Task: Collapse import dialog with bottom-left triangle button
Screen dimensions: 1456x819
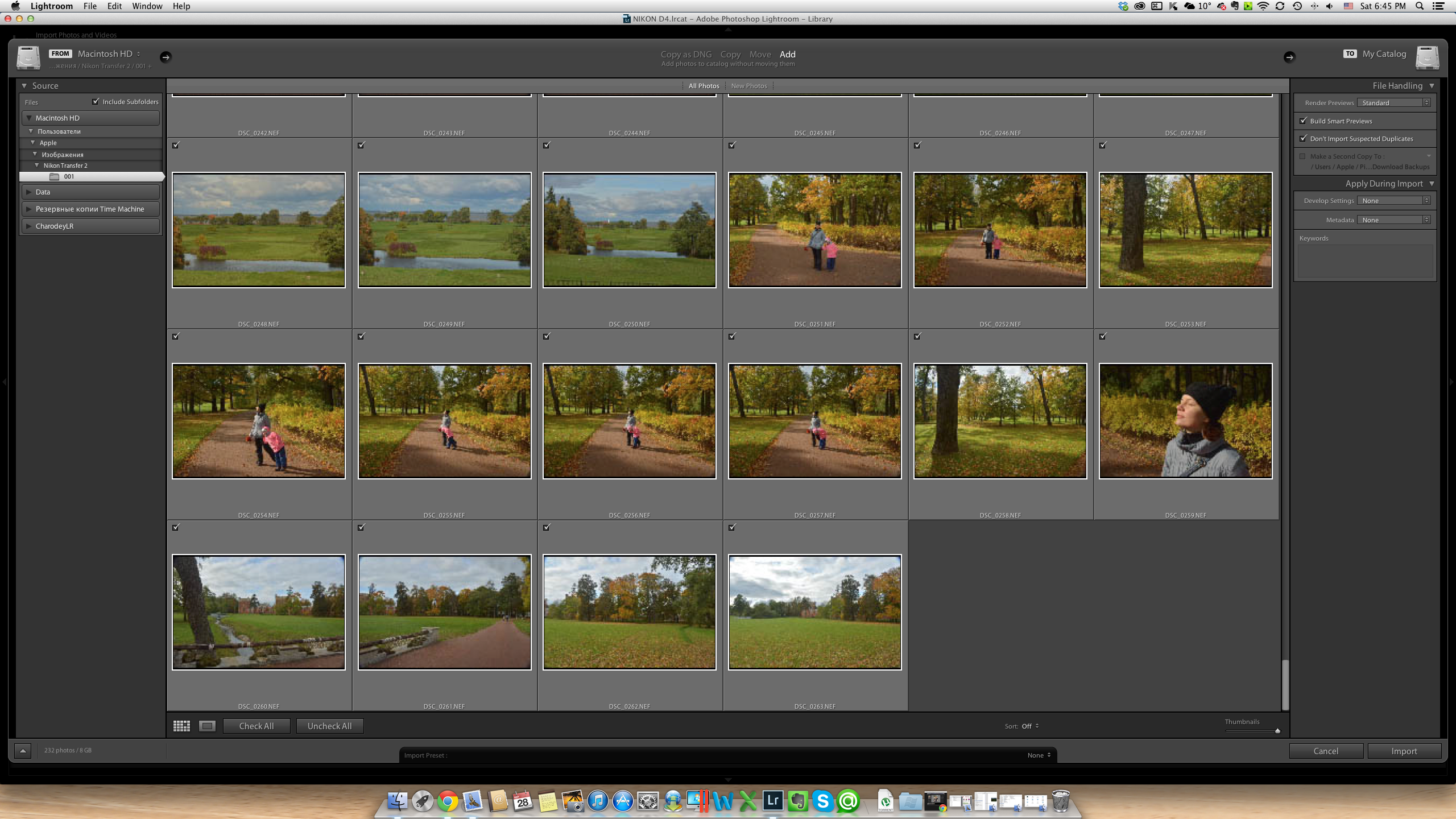Action: (x=23, y=751)
